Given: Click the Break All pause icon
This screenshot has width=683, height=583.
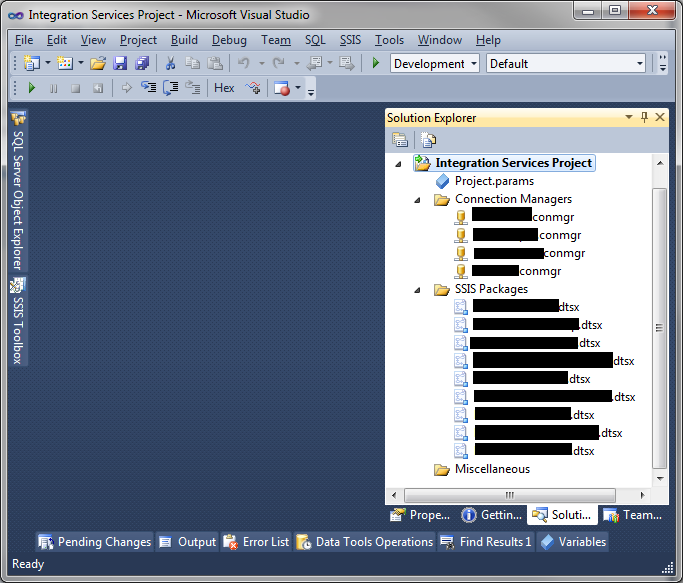Looking at the screenshot, I should (53, 88).
